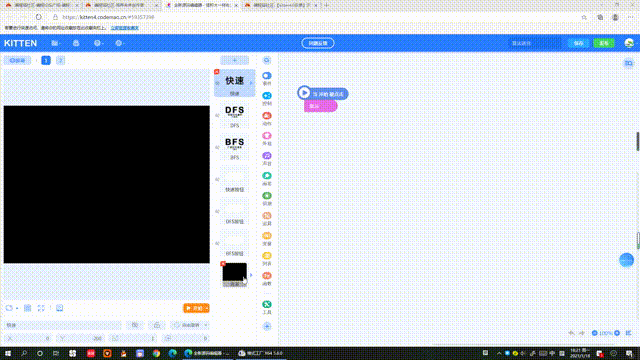The width and height of the screenshot is (640, 360).
Task: Click the KITTEN logo
Action: click(20, 43)
